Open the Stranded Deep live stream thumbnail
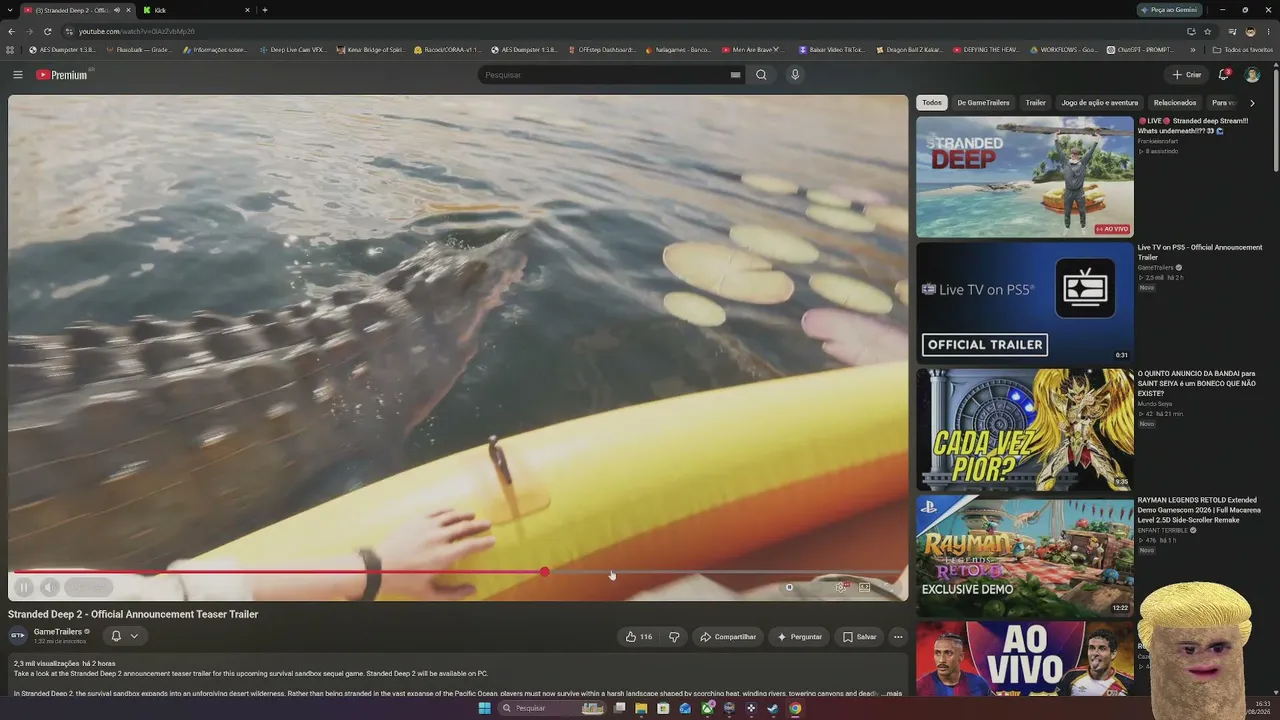 (1025, 177)
